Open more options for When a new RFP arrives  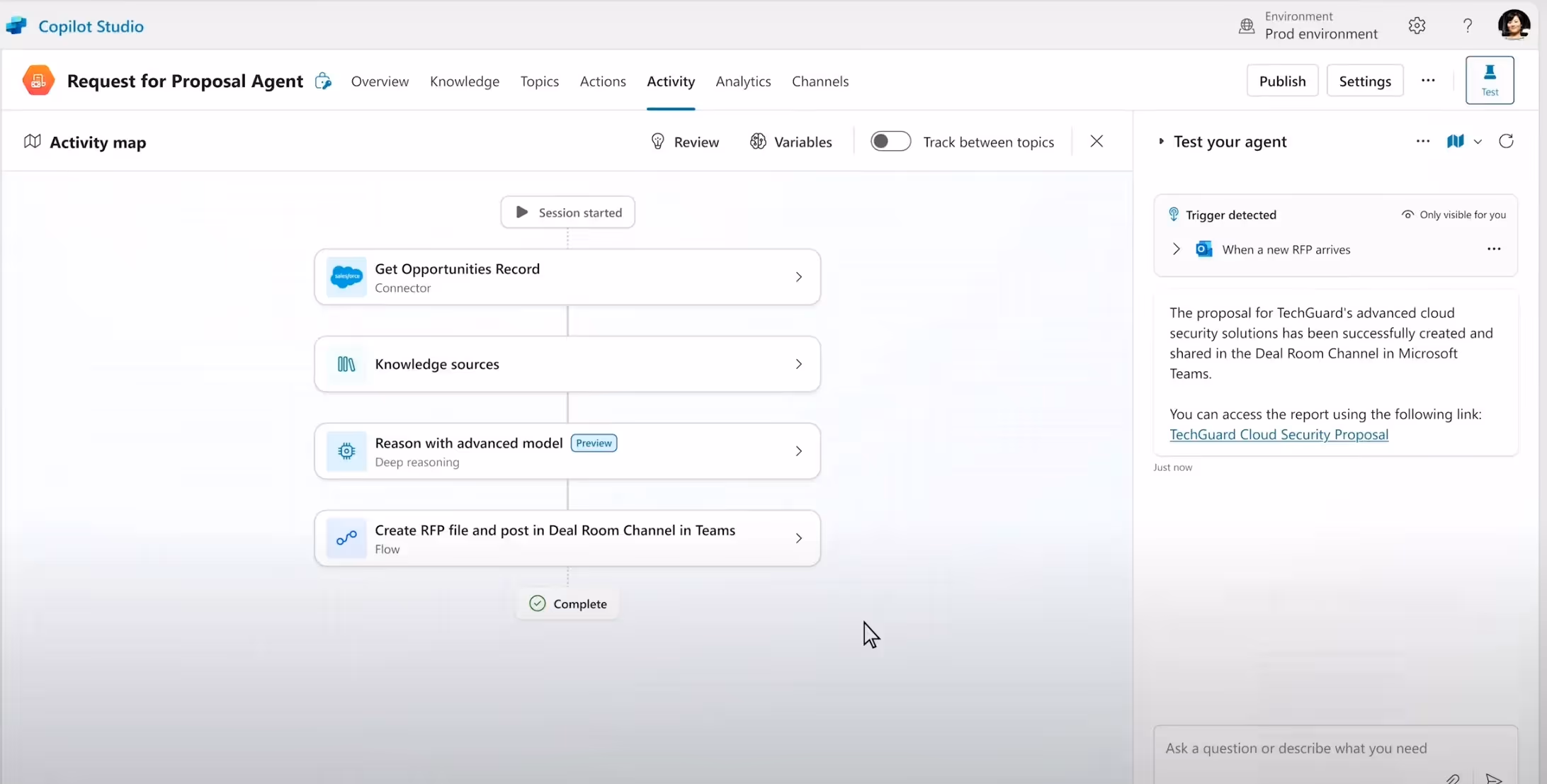click(1494, 249)
